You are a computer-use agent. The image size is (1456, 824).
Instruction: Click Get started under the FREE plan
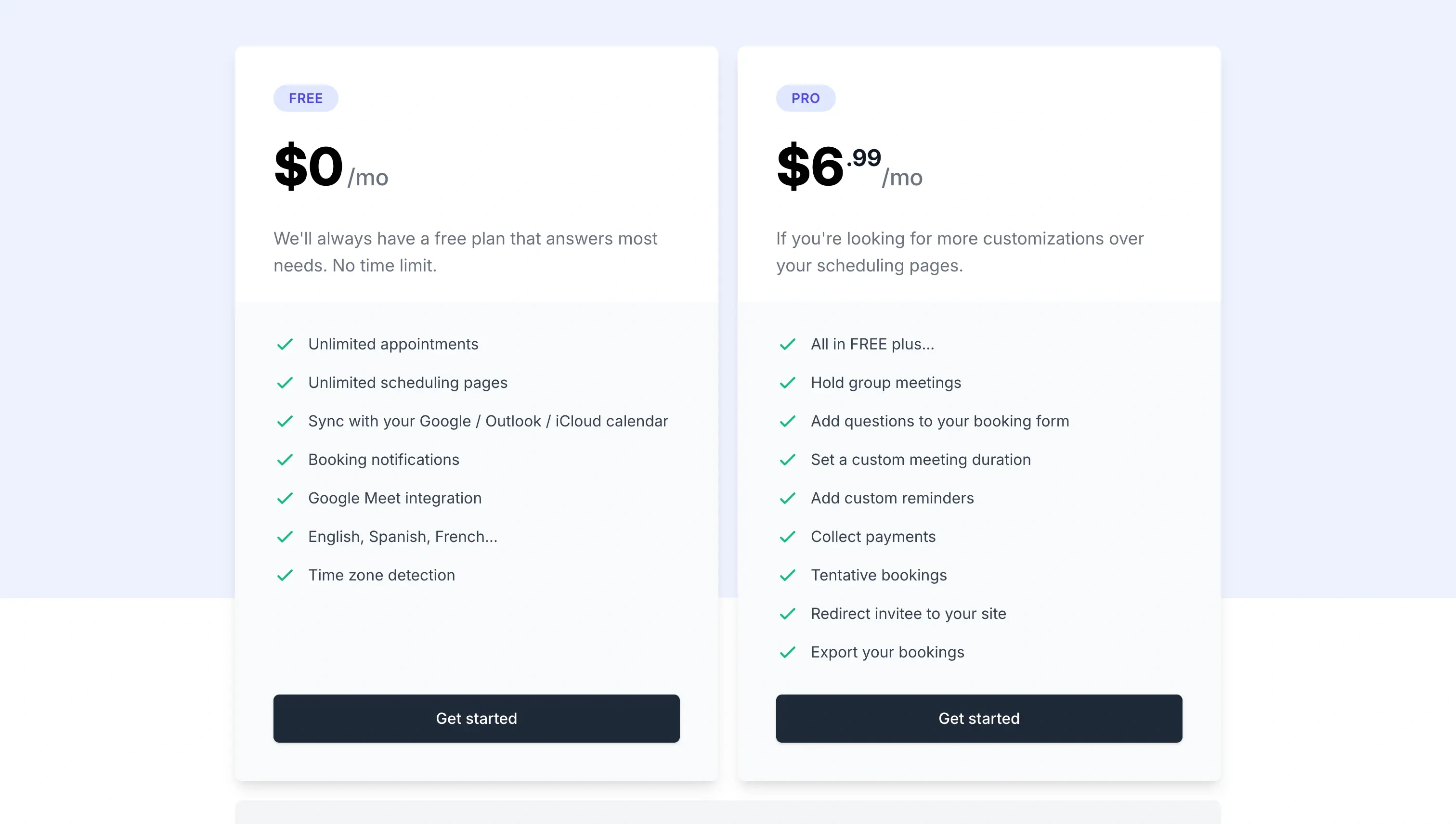point(476,718)
